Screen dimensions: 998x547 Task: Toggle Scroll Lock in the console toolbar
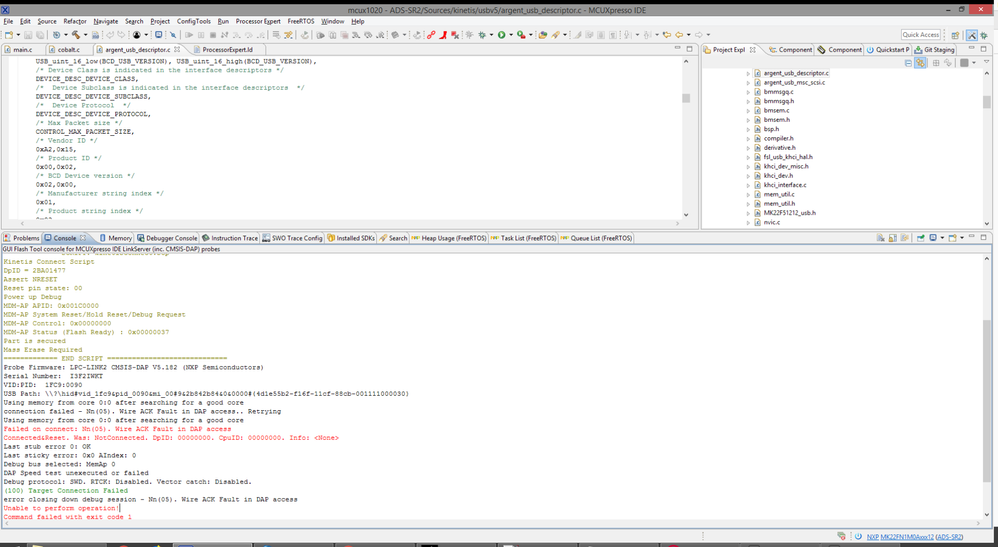tap(892, 238)
